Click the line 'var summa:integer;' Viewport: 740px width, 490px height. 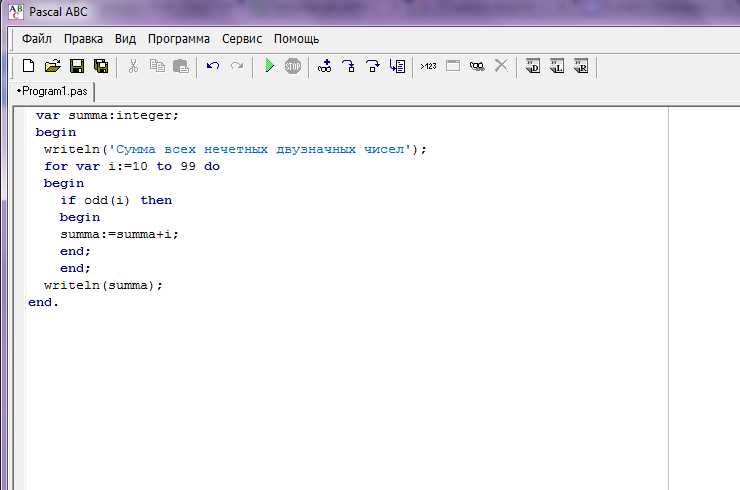(107, 115)
